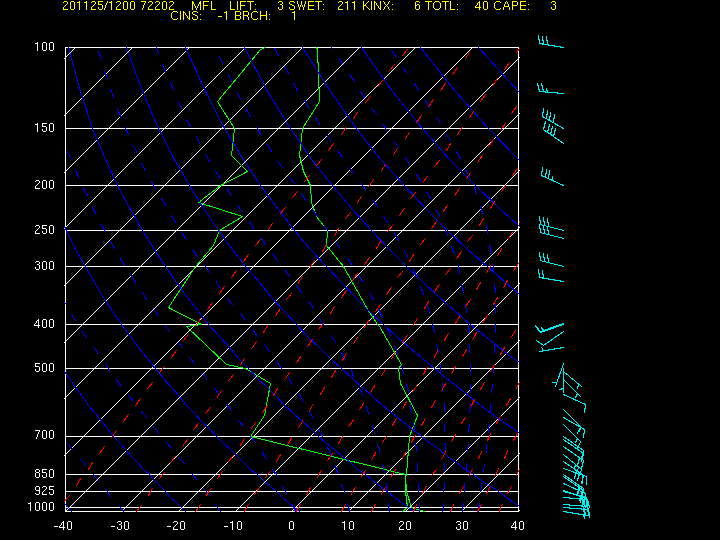Click the CAPE label in header
The image size is (720, 540).
pyautogui.click(x=512, y=6)
